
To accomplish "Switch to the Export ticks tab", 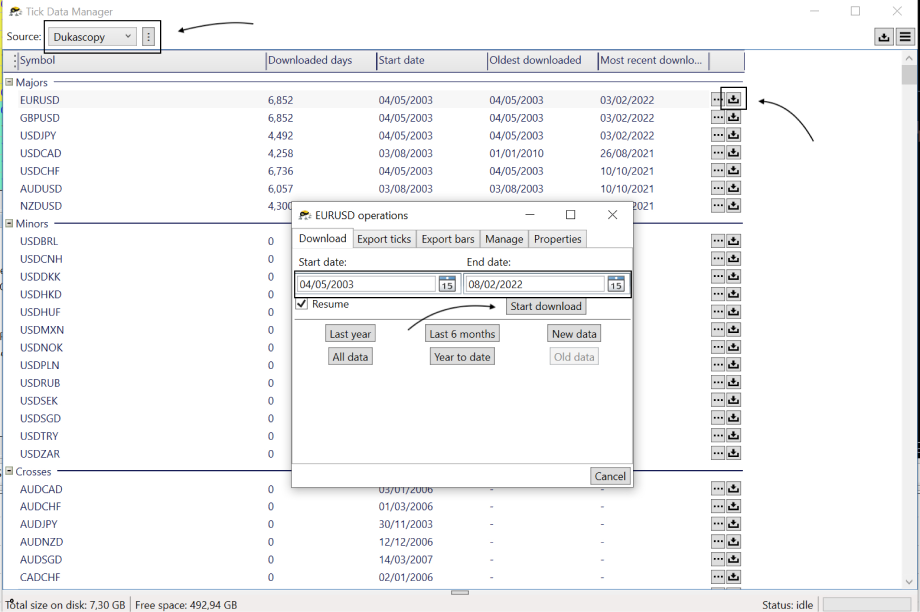I will pos(384,239).
